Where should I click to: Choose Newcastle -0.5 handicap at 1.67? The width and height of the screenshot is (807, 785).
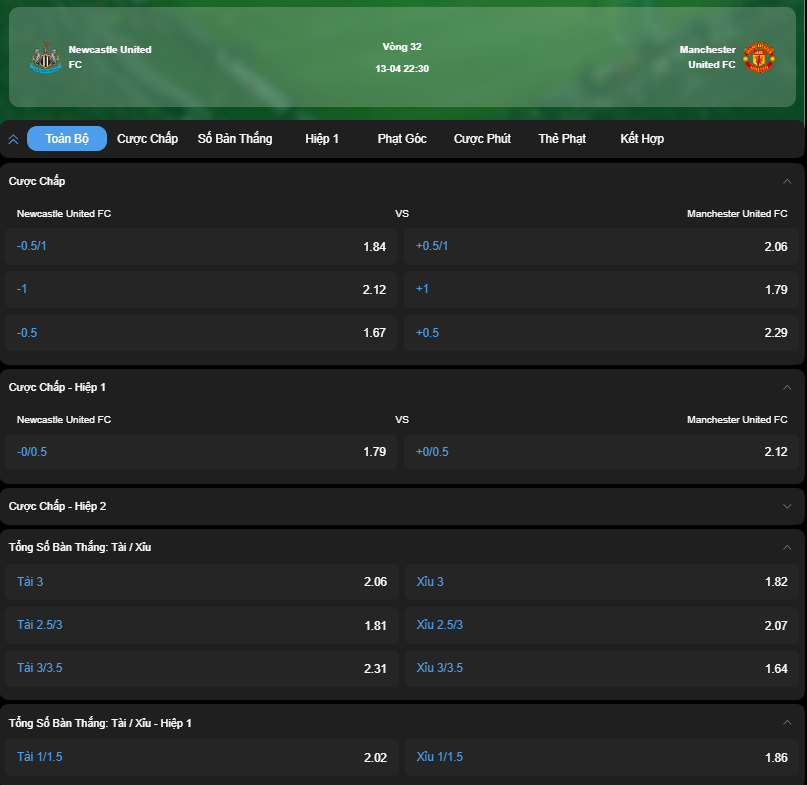tap(201, 333)
